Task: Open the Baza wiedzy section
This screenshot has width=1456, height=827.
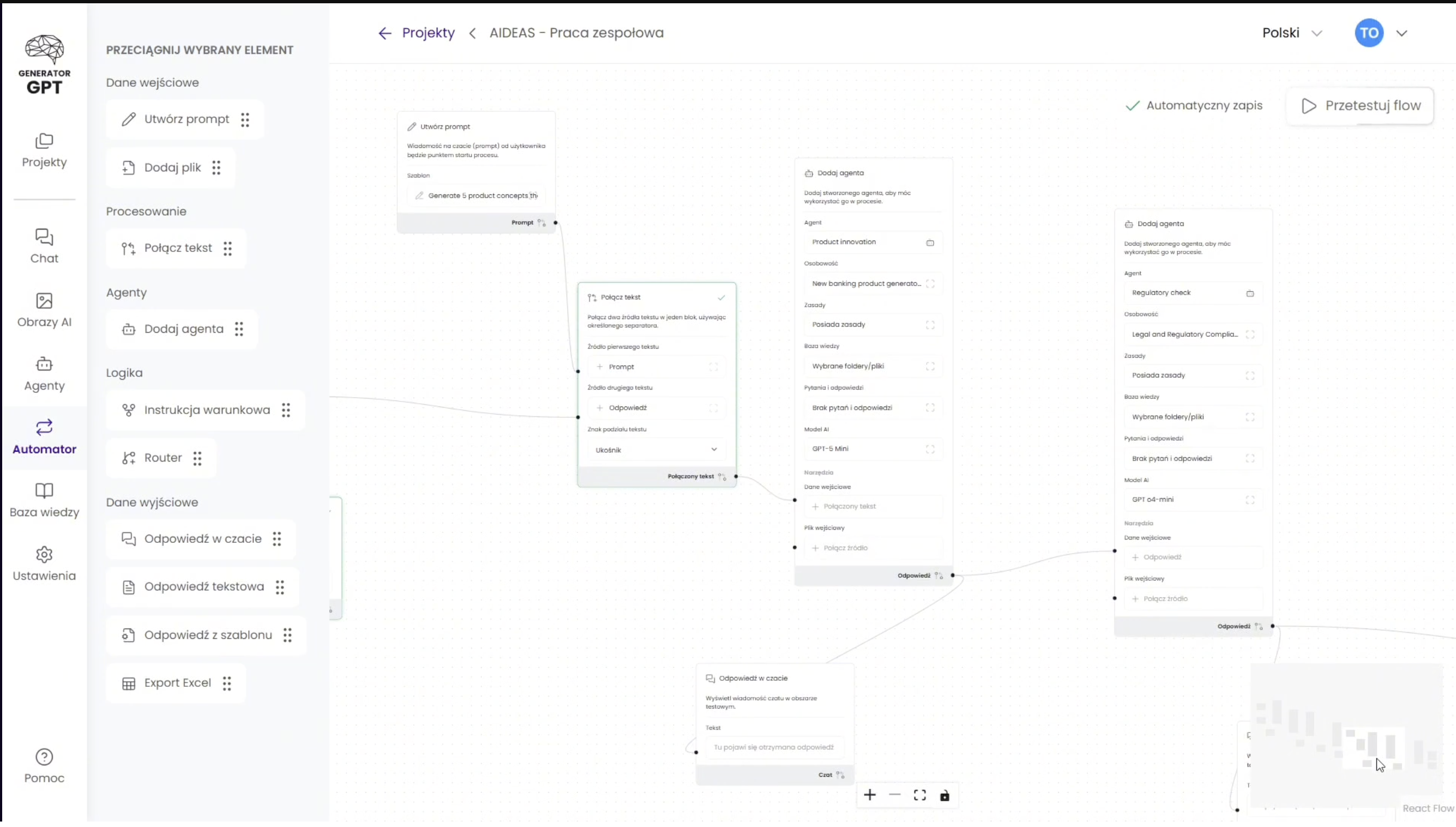Action: [44, 500]
